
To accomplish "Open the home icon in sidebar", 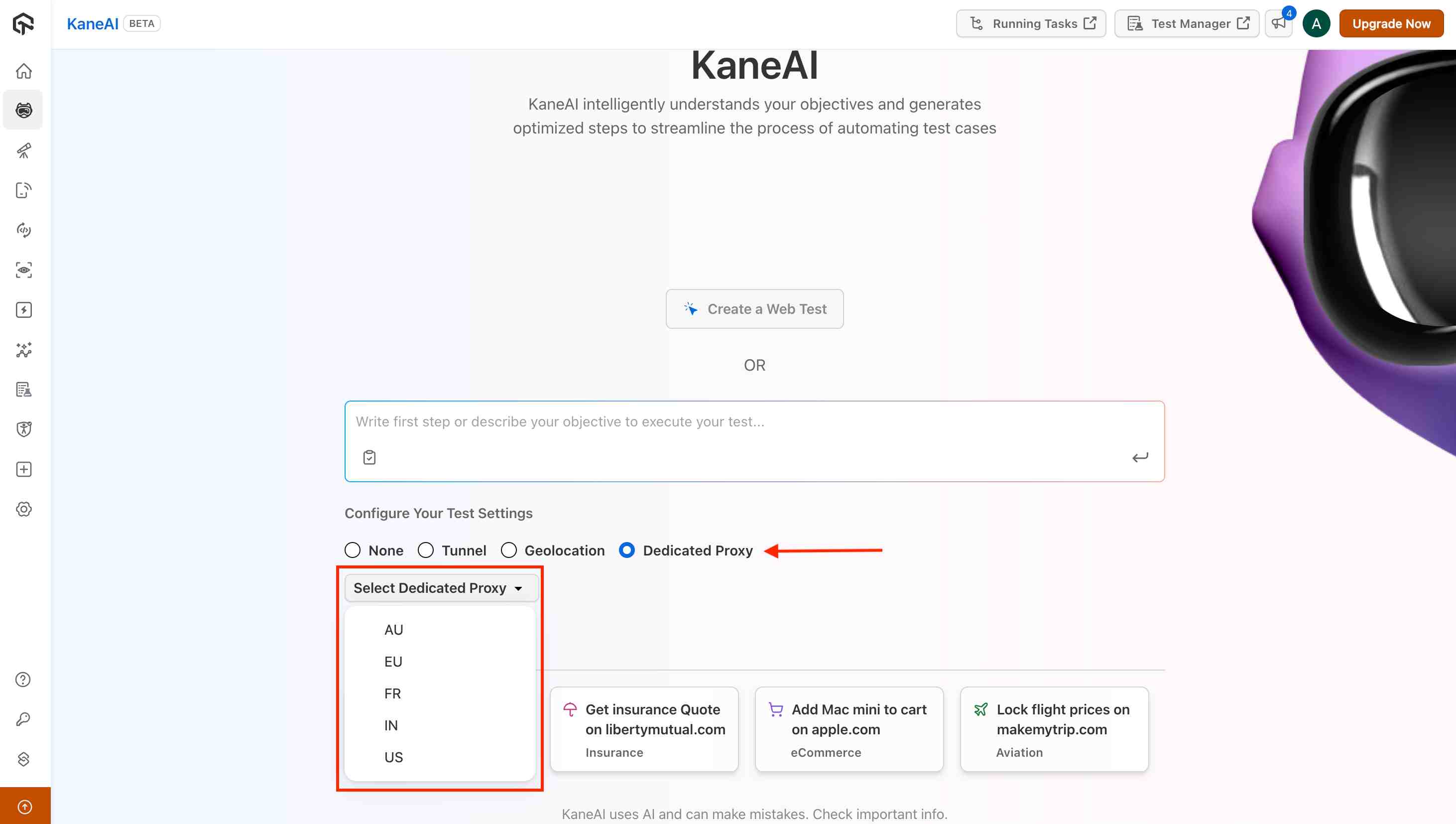I will coord(24,71).
